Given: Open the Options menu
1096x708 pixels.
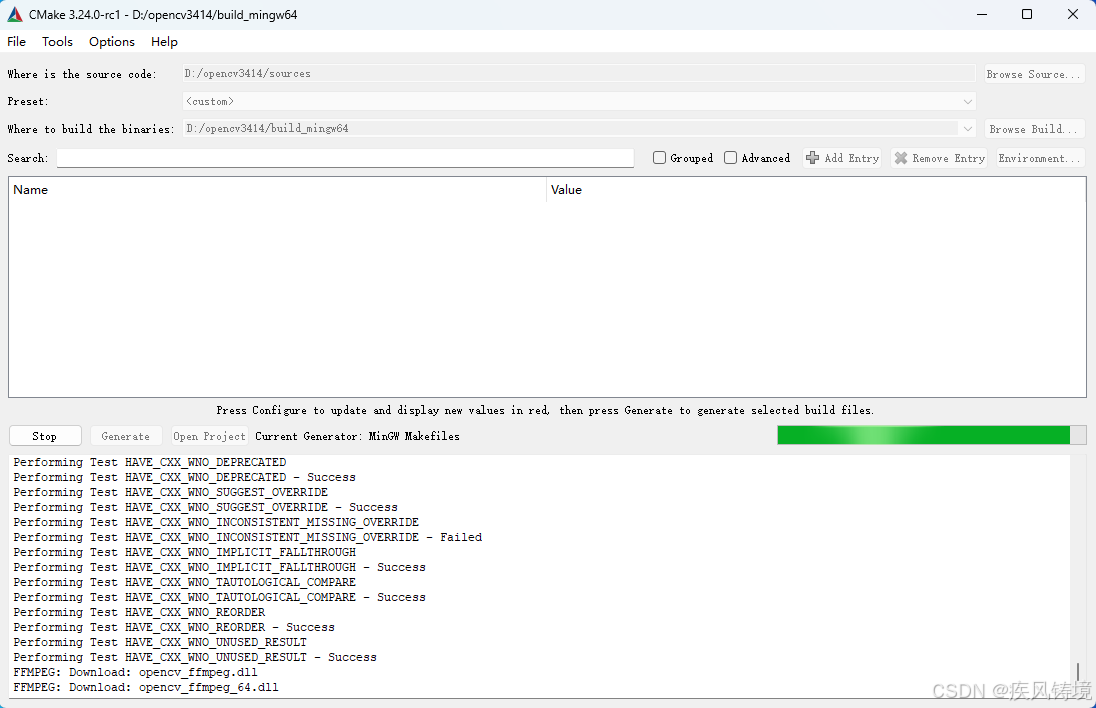Looking at the screenshot, I should pos(112,42).
